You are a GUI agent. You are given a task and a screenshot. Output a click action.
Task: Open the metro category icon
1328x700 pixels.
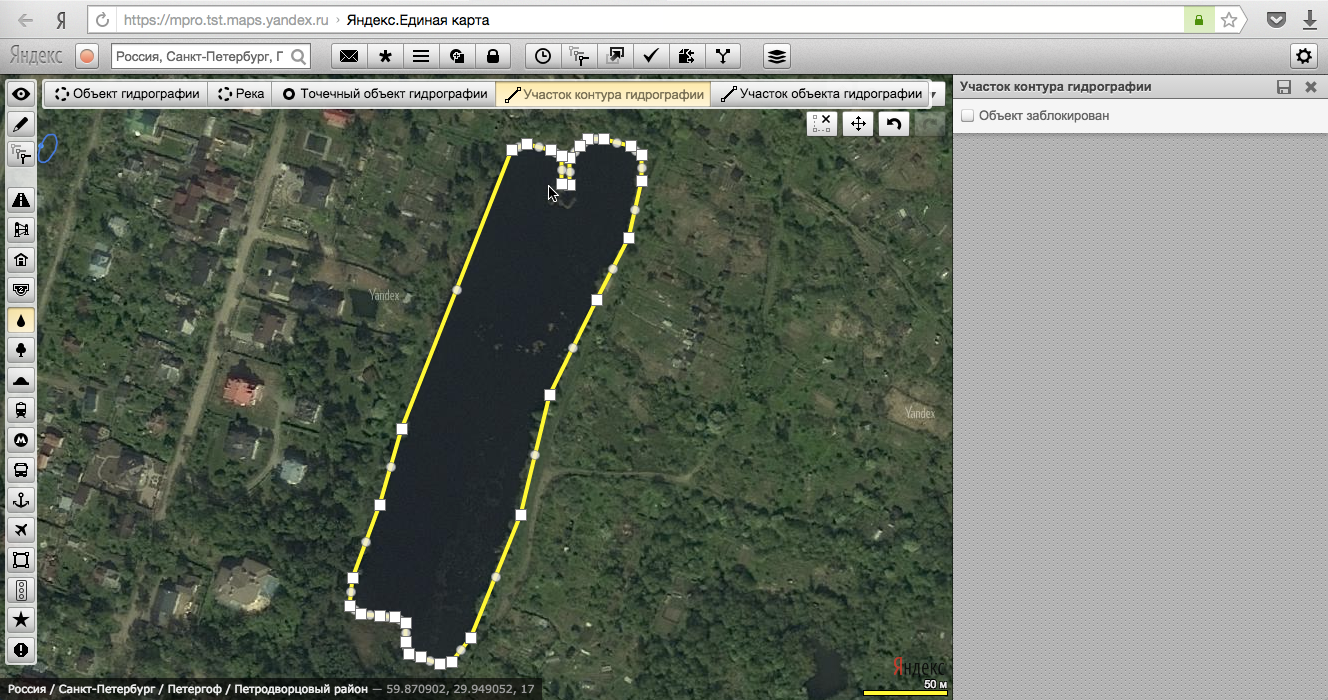tap(21, 440)
